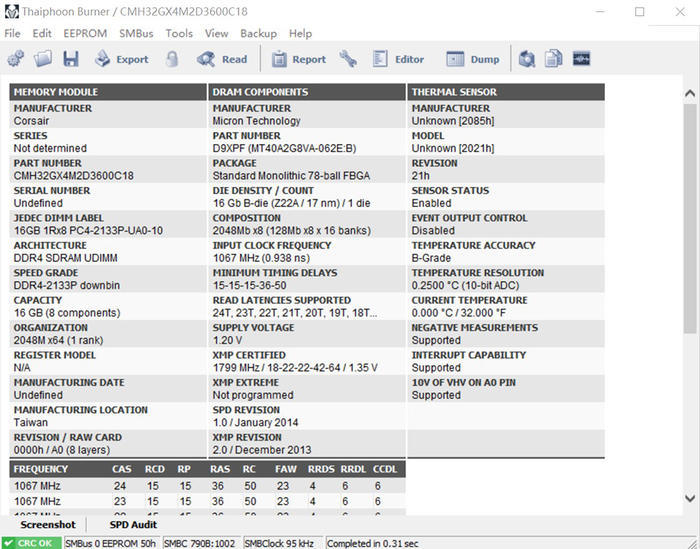Click the waveform monitor icon
The height and width of the screenshot is (549, 700).
(x=581, y=58)
